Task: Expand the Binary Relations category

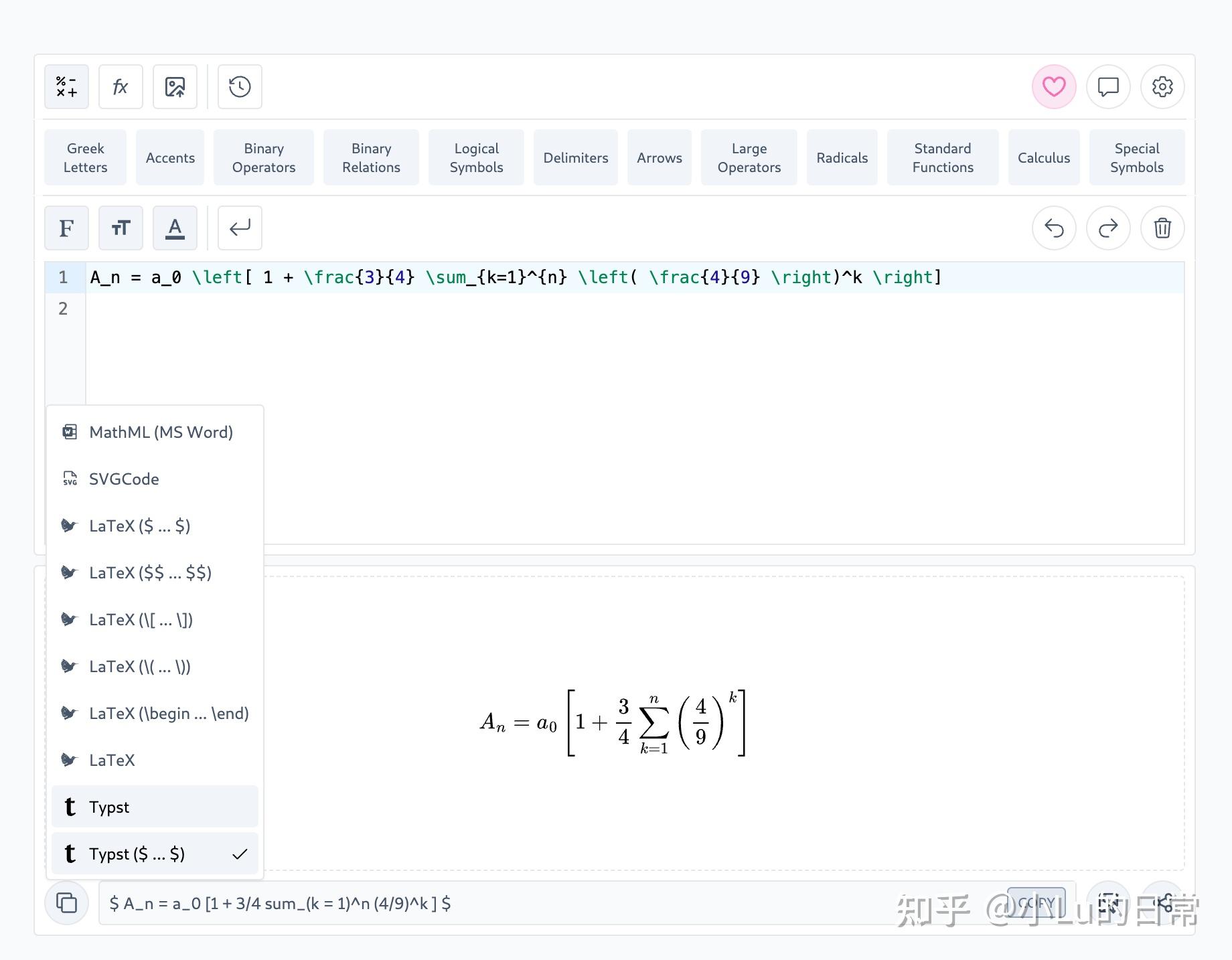Action: (x=371, y=158)
